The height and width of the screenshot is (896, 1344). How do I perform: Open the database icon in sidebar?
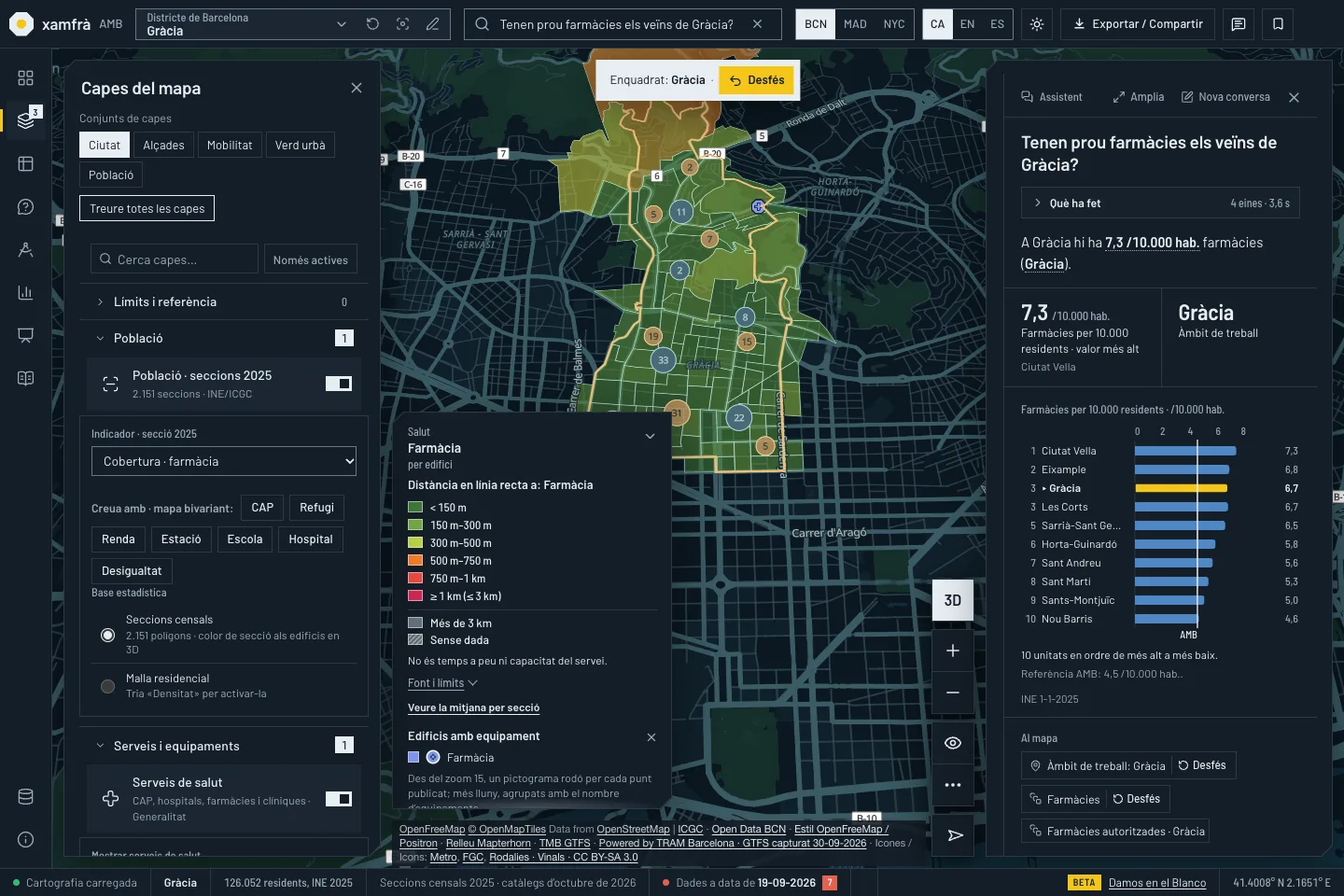pos(26,796)
